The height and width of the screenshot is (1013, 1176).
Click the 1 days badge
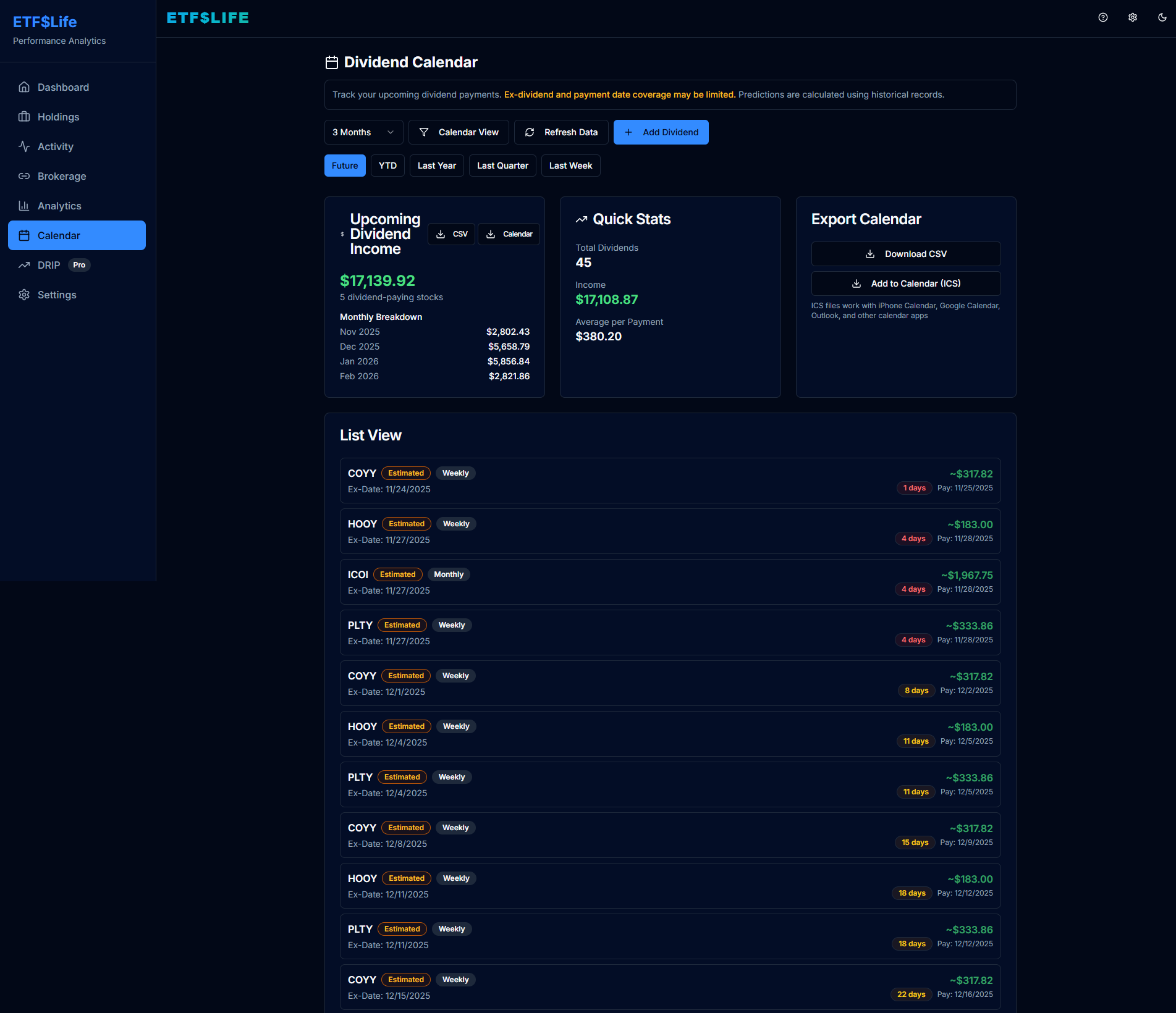(915, 488)
